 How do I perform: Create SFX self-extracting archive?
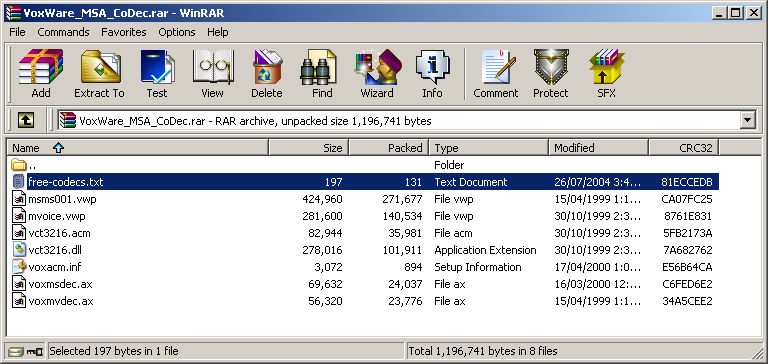pos(606,73)
